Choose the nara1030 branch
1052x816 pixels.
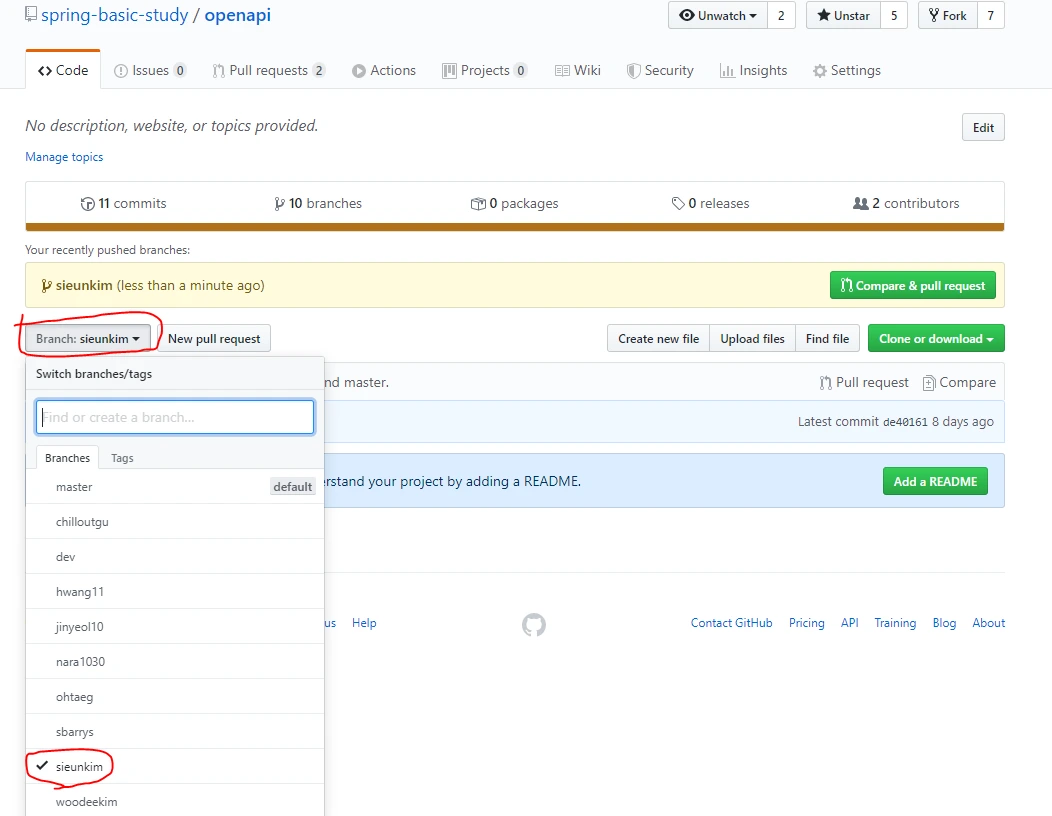pyautogui.click(x=175, y=661)
